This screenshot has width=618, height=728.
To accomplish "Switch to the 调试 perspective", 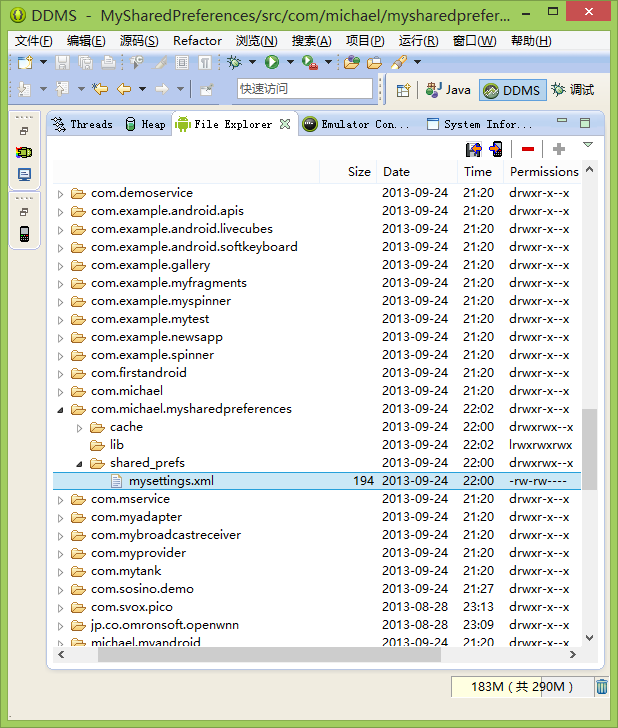I will (x=572, y=90).
